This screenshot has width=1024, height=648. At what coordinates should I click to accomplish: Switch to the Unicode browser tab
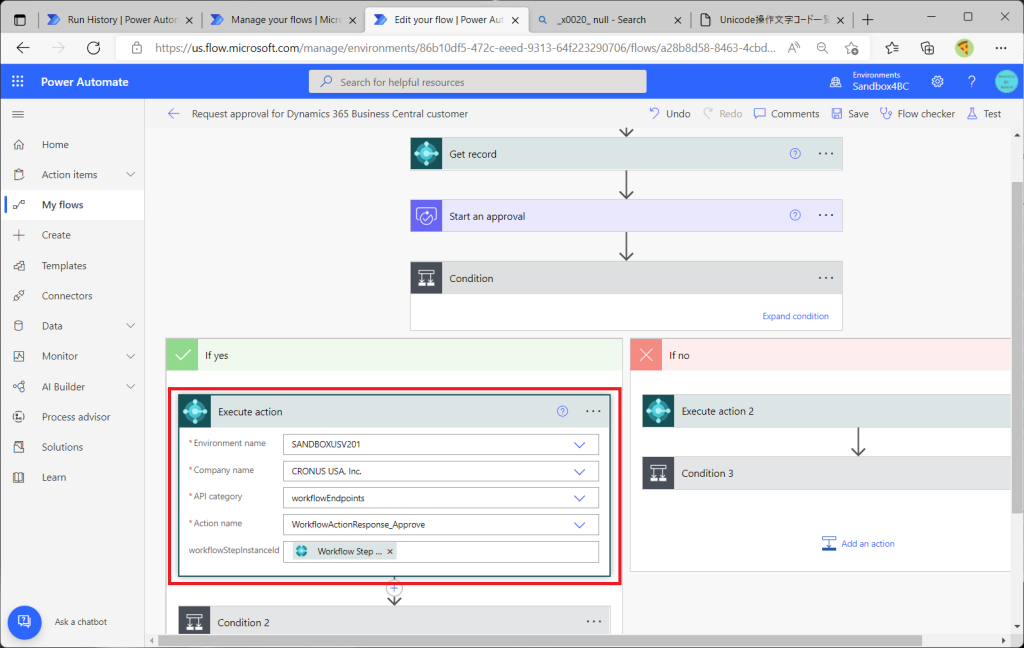click(772, 20)
